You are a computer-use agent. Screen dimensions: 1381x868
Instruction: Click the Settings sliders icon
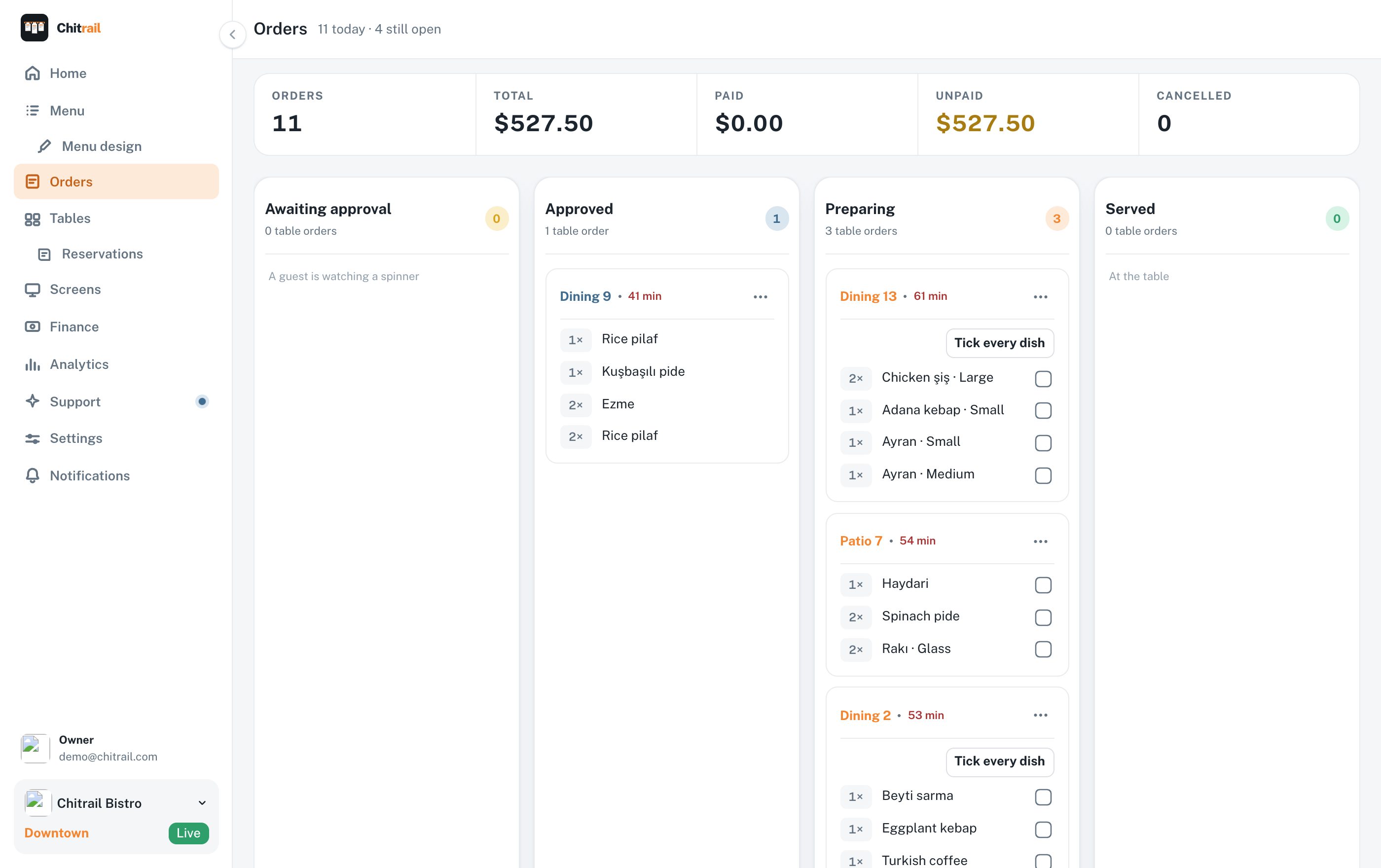(x=33, y=438)
